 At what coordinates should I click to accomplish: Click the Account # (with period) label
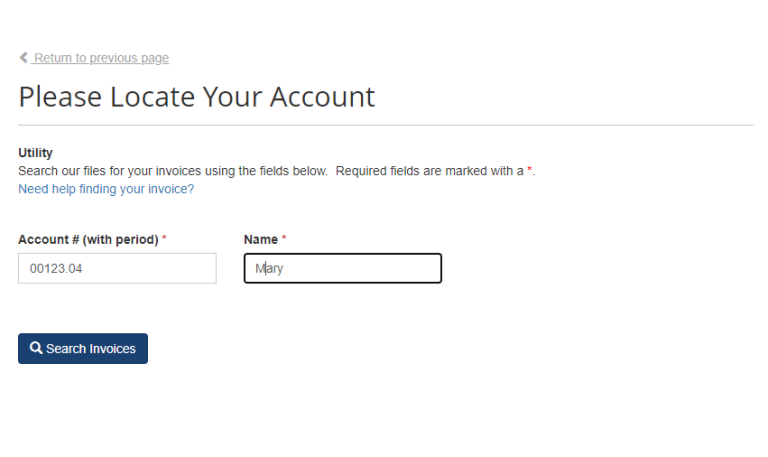[88, 240]
